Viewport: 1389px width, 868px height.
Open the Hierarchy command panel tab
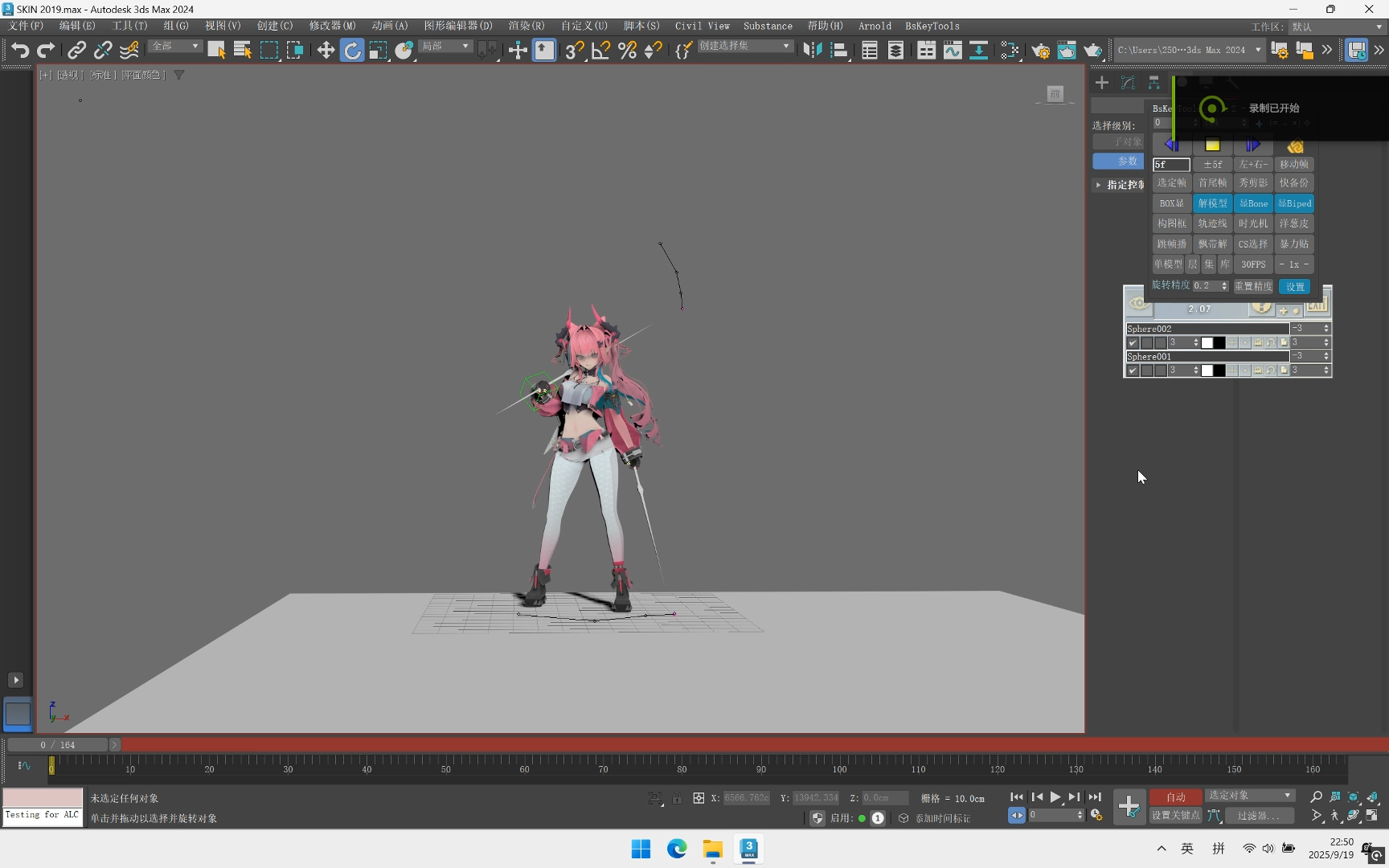tap(1154, 83)
